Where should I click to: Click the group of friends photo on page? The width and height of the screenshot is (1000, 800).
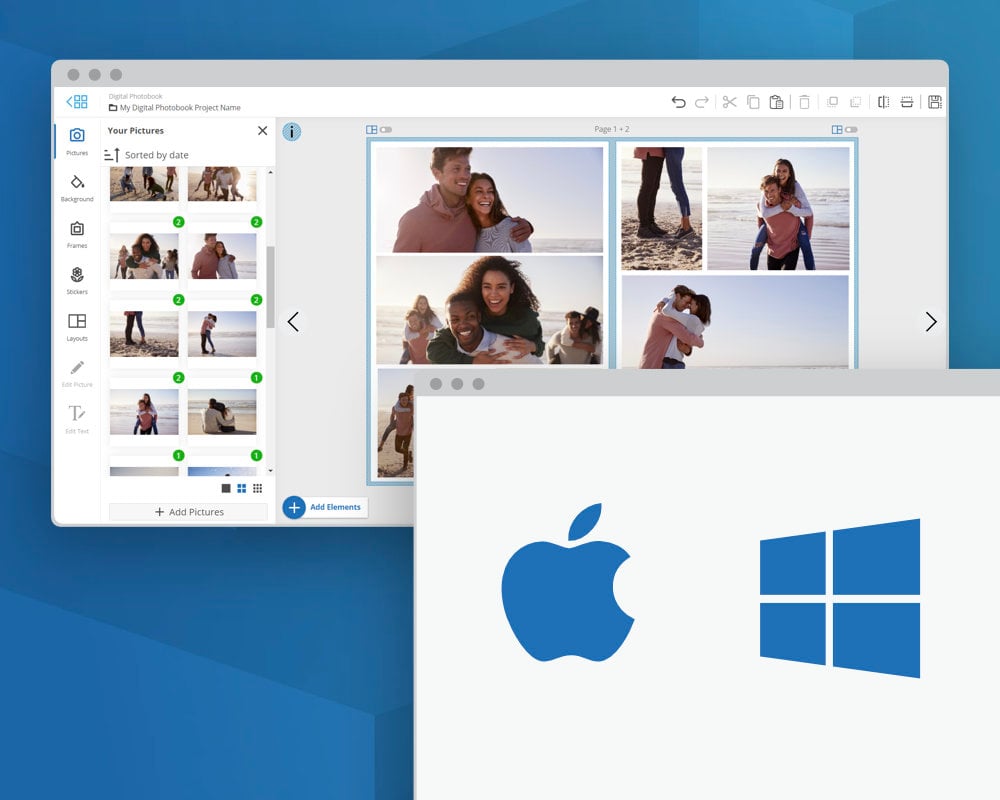click(489, 311)
